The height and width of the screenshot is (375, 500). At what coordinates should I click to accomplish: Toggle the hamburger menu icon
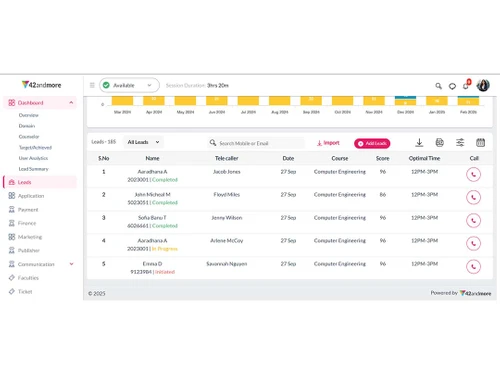pos(92,85)
